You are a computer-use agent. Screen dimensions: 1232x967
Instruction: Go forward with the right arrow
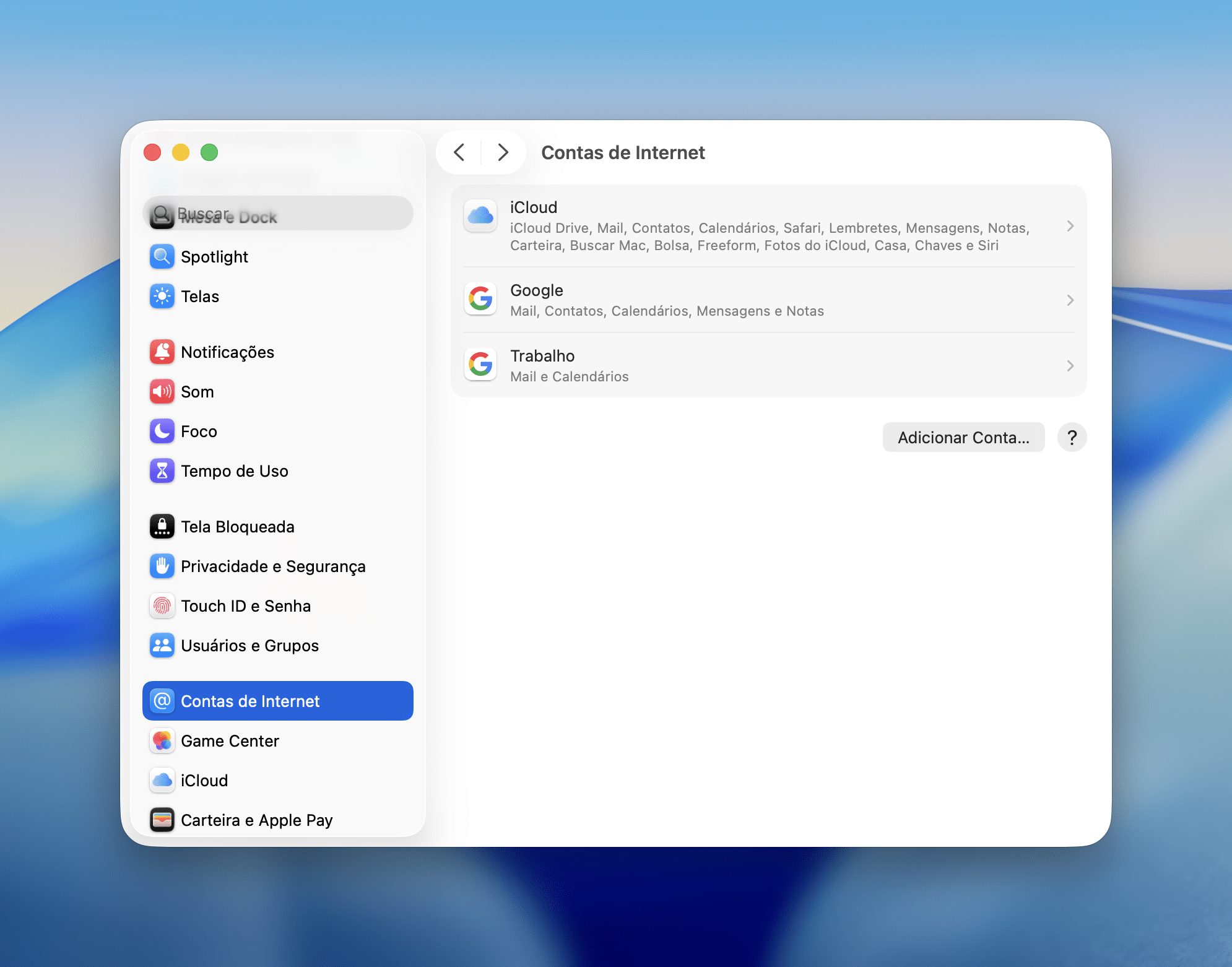point(503,152)
